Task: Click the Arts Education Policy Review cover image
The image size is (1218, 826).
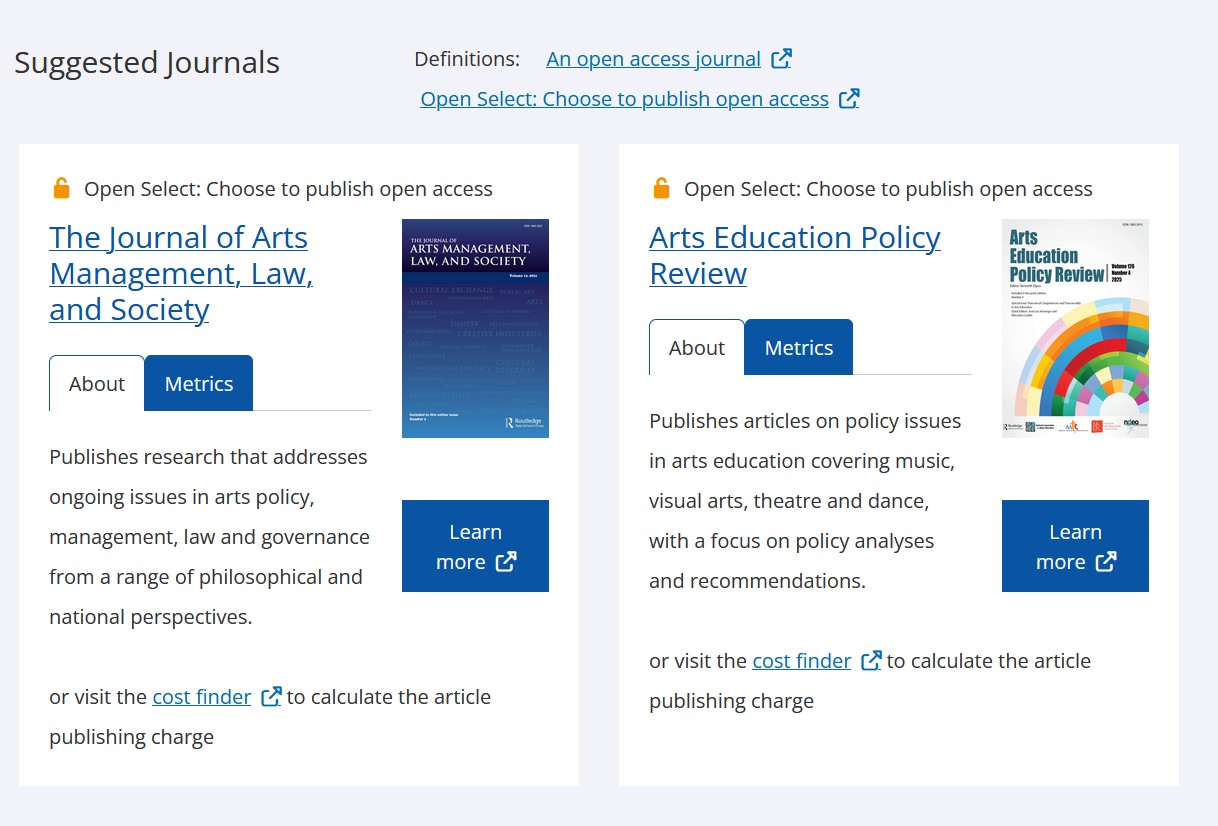Action: (1075, 328)
